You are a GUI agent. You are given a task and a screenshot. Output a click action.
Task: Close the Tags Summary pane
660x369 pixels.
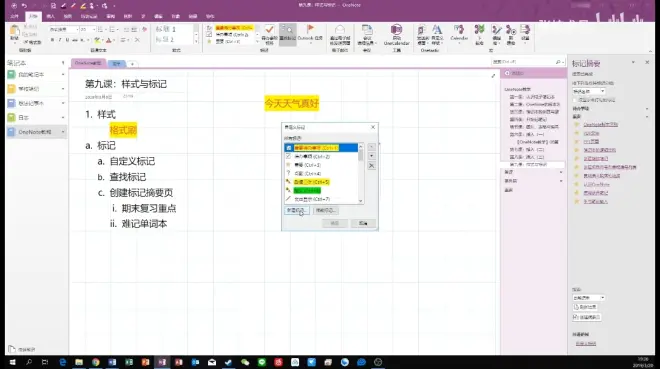(647, 62)
